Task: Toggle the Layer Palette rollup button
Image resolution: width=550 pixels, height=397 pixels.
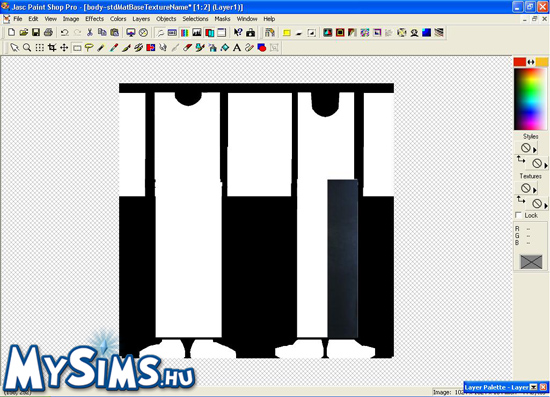Action: click(x=534, y=387)
